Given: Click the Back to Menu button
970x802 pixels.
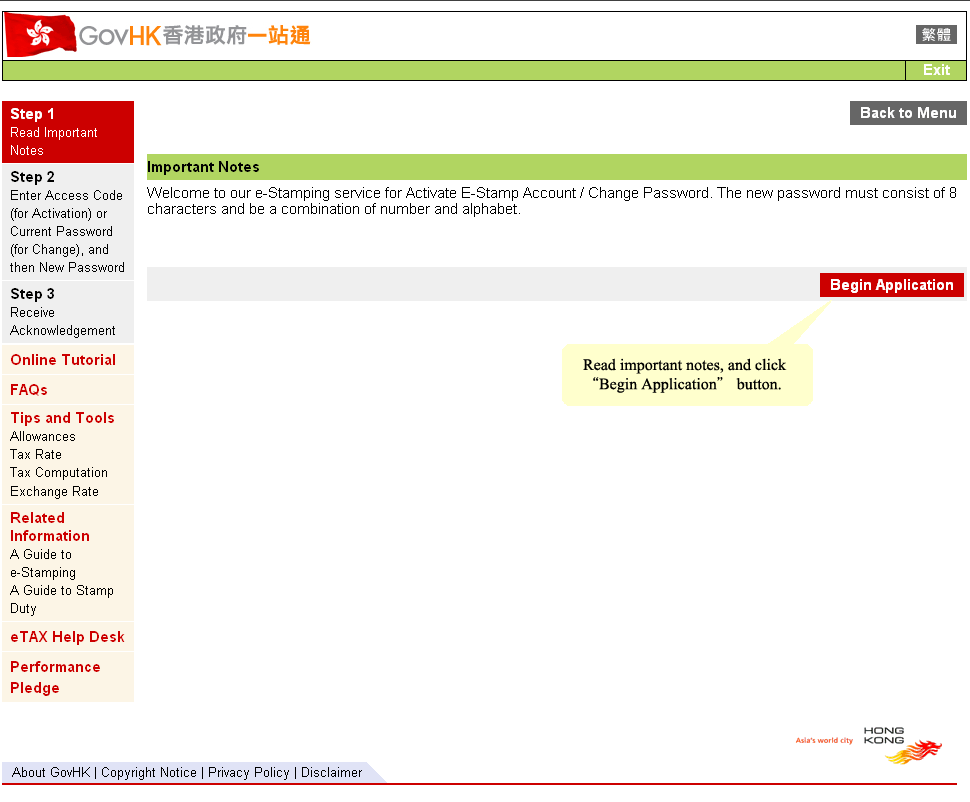Looking at the screenshot, I should 907,113.
